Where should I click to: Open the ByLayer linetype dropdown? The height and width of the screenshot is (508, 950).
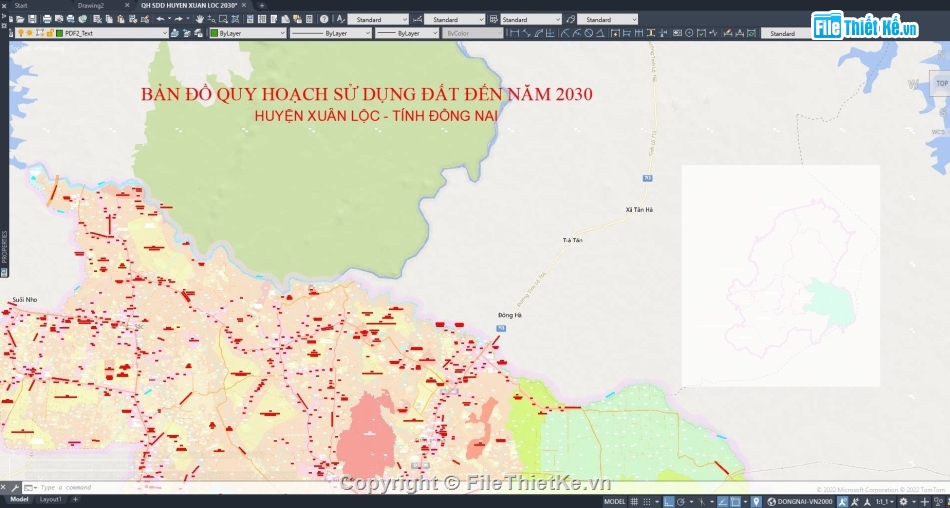pos(367,33)
